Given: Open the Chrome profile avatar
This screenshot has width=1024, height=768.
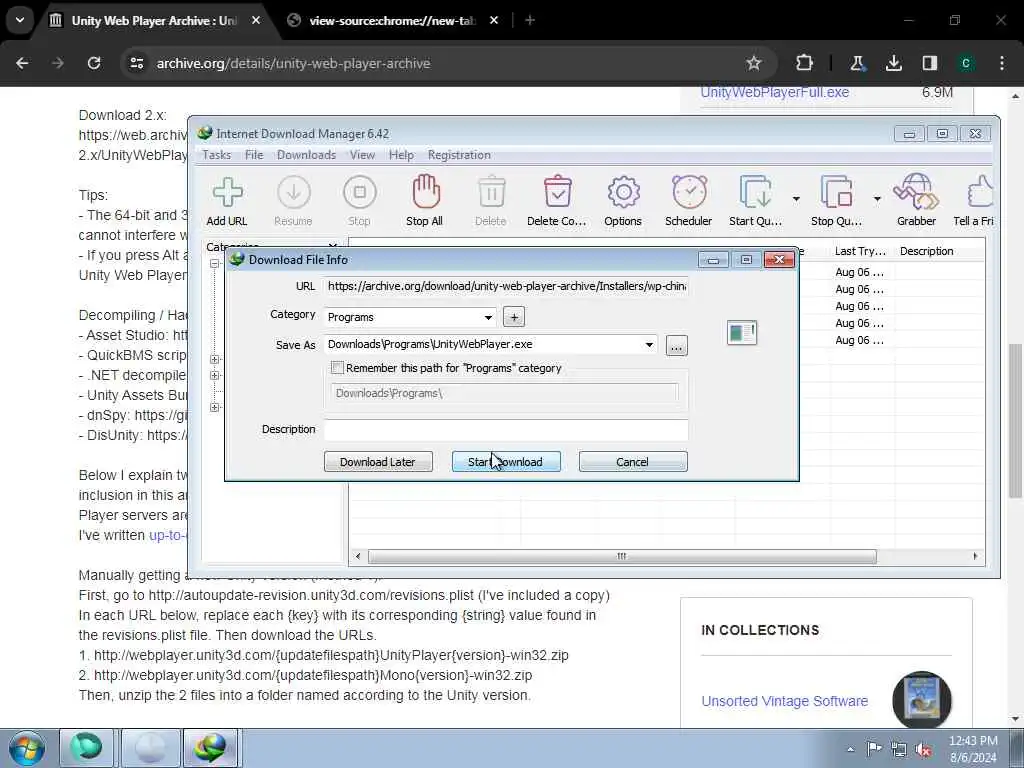Looking at the screenshot, I should 965,63.
